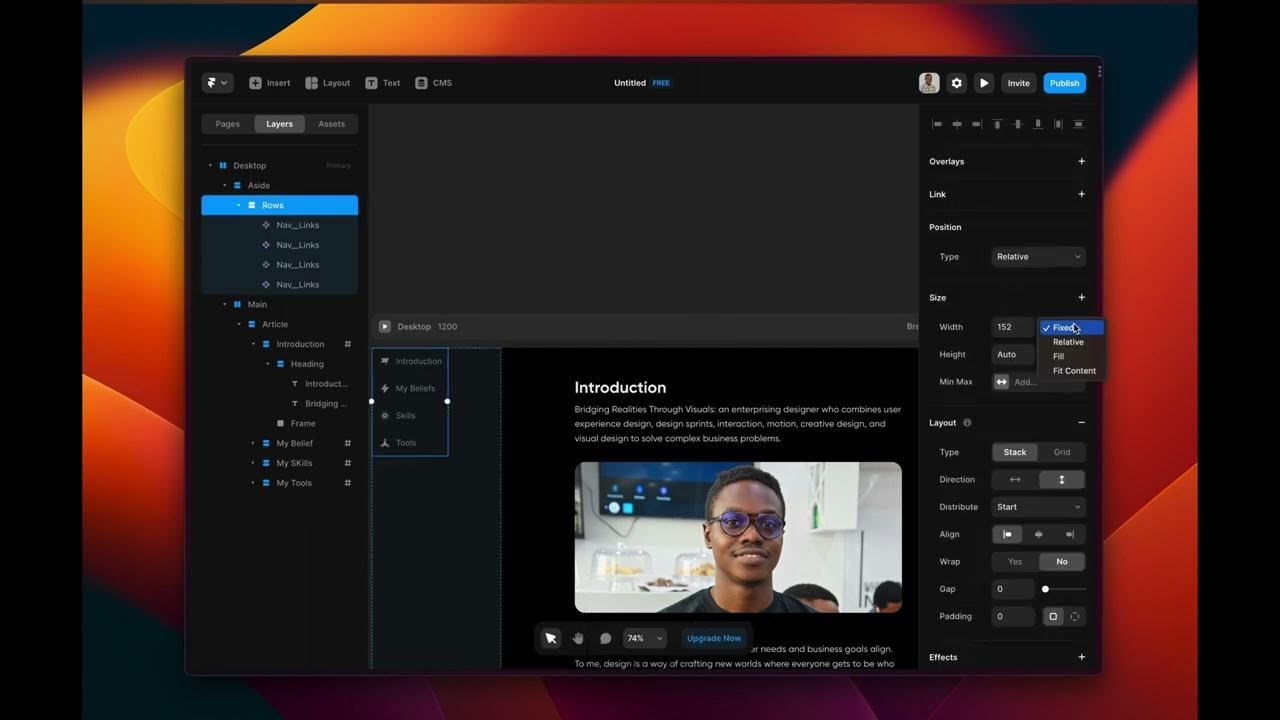Select the hand pan tool at bottom

577,637
